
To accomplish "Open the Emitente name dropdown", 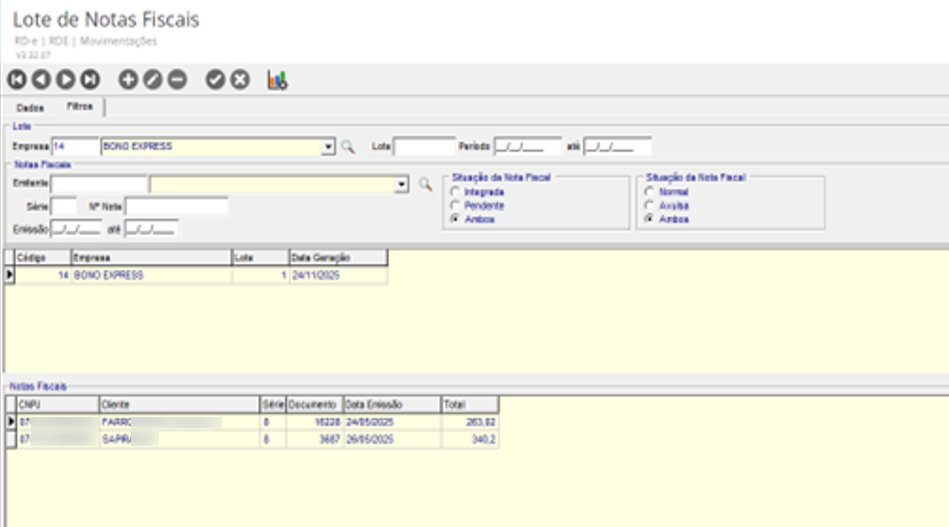I will (402, 185).
